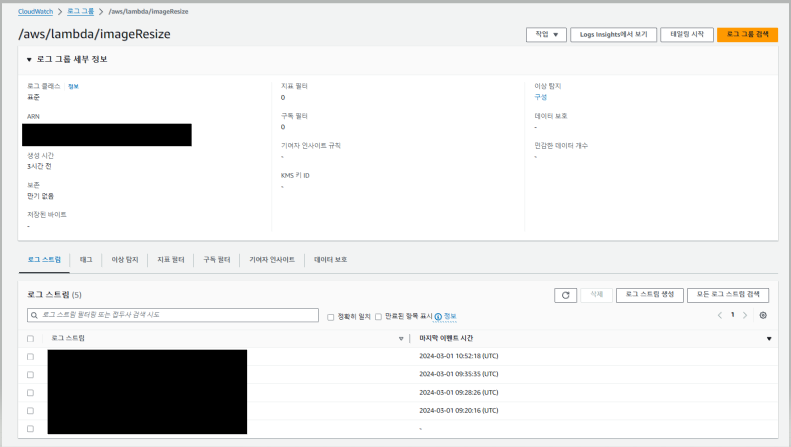The width and height of the screenshot is (791, 447).
Task: Click the 로그 스트림 column header
Action: pyautogui.click(x=68, y=339)
